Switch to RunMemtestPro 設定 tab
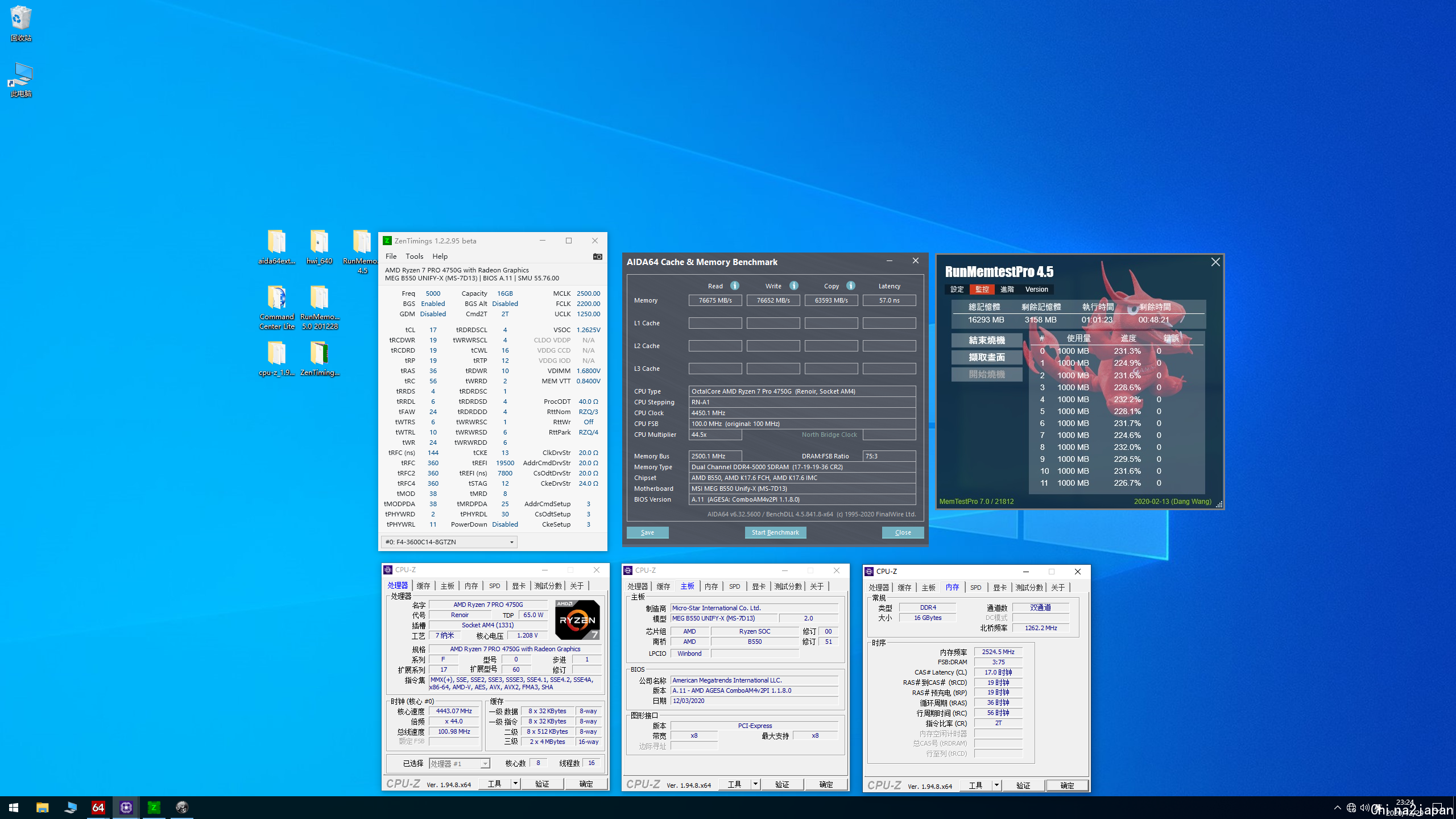 [957, 289]
